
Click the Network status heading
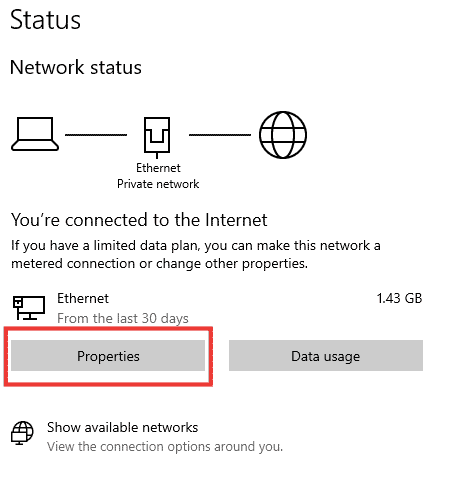tap(76, 67)
